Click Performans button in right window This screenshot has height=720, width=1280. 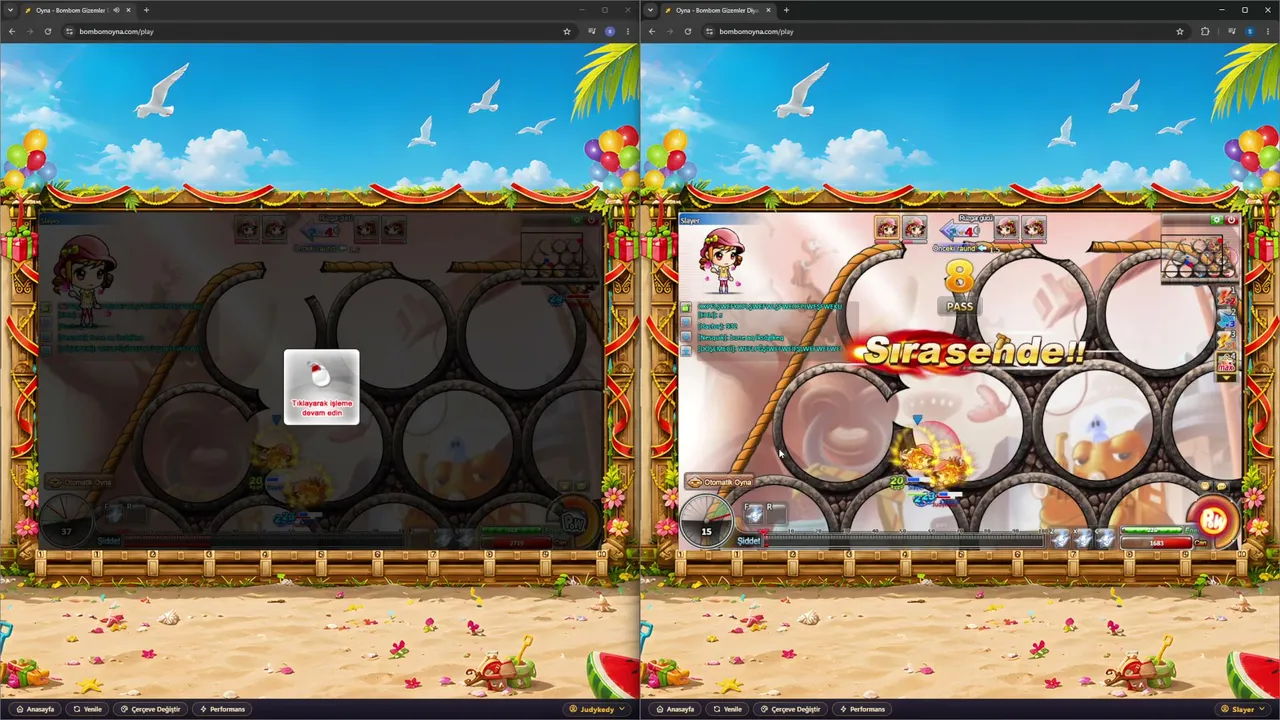862,709
